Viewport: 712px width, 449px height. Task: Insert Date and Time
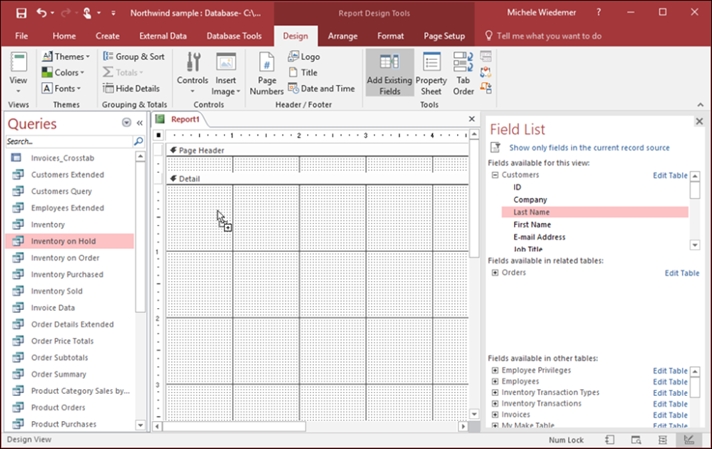(x=321, y=89)
